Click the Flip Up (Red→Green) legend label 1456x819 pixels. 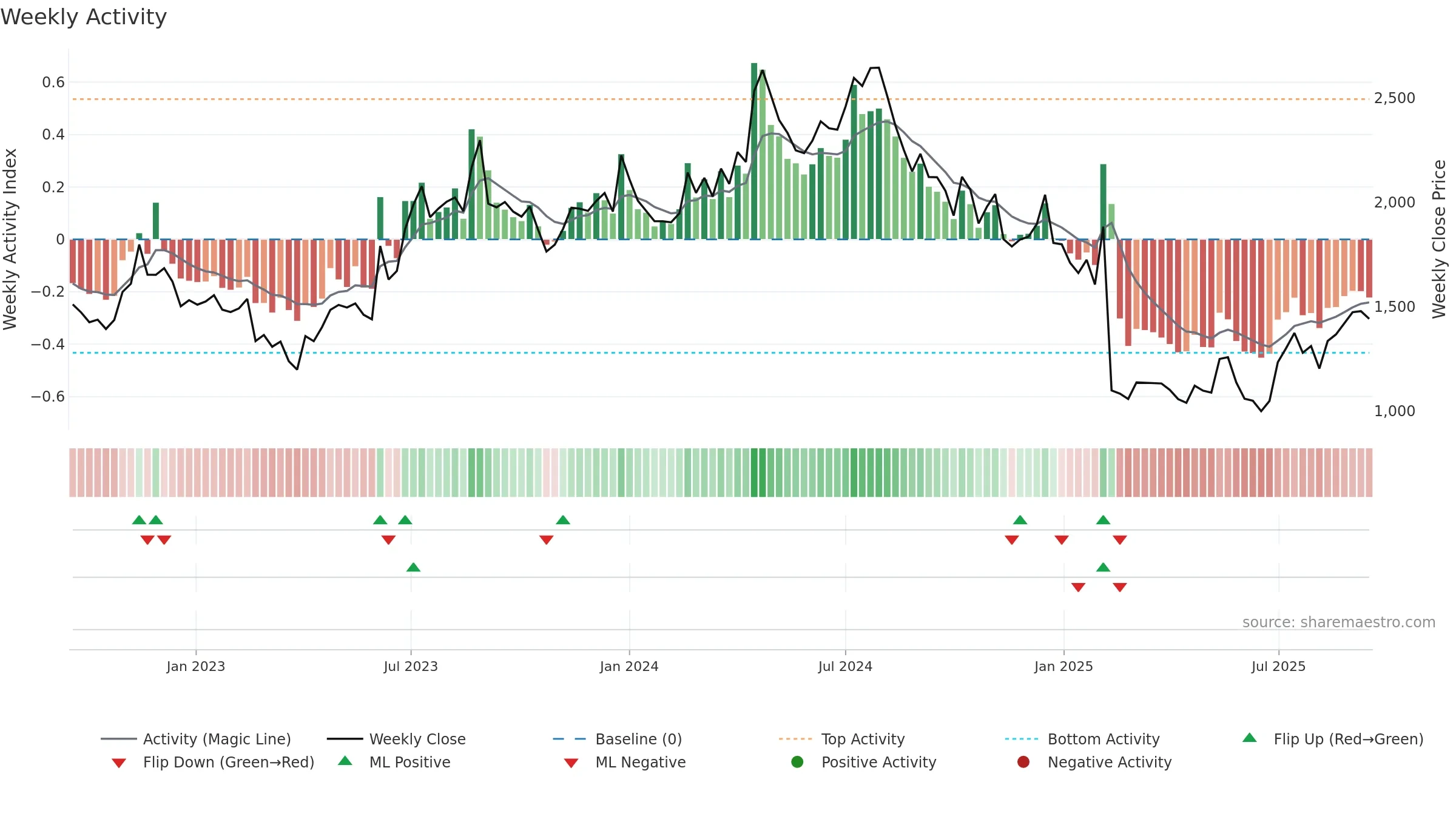[x=1349, y=739]
